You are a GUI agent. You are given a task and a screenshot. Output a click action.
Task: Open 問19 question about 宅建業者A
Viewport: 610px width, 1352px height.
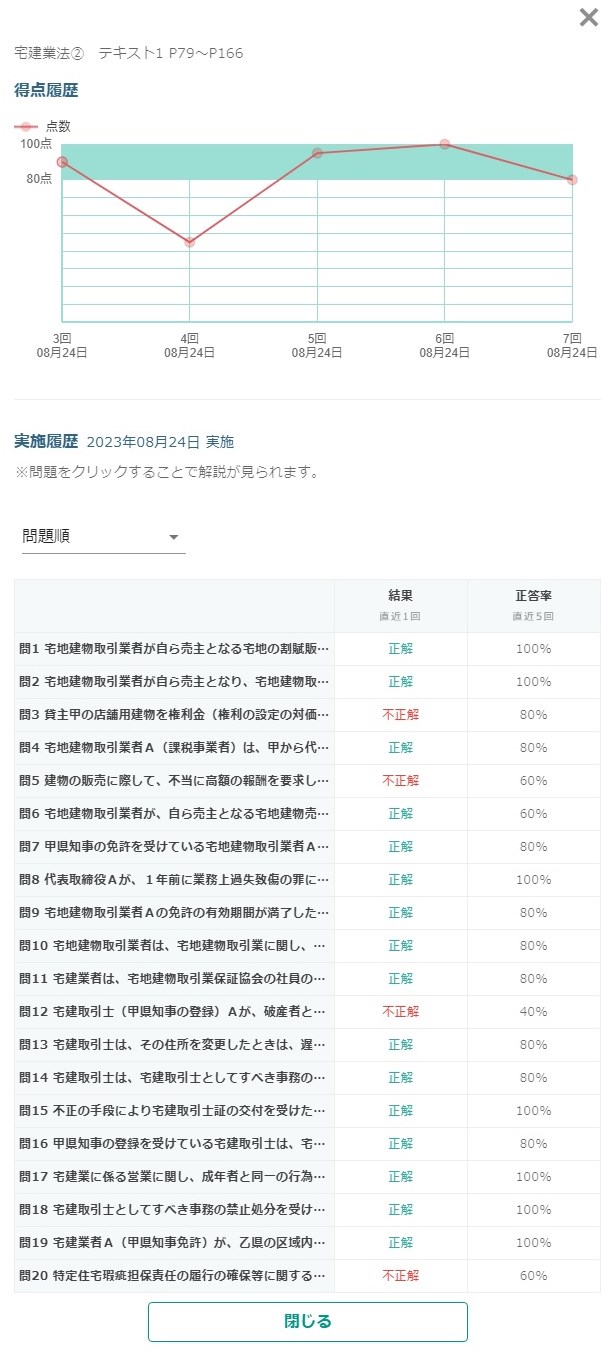[x=308, y=1243]
